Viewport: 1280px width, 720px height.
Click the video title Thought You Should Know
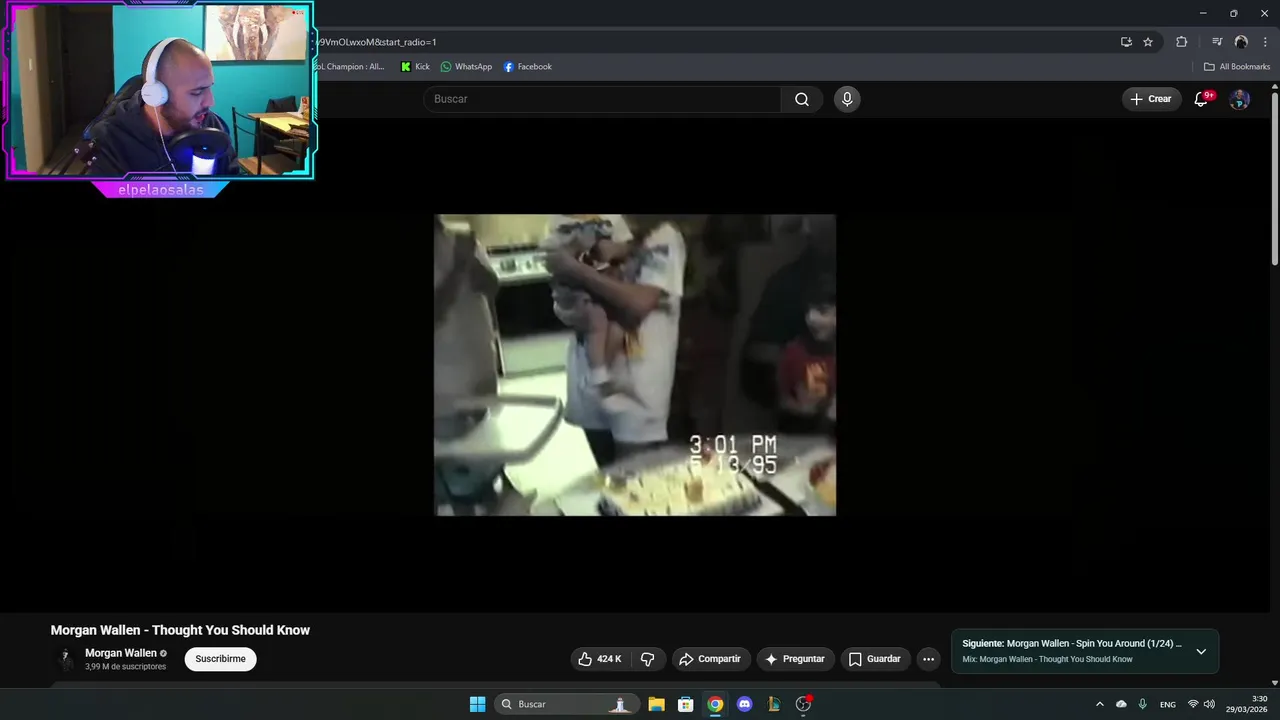180,630
